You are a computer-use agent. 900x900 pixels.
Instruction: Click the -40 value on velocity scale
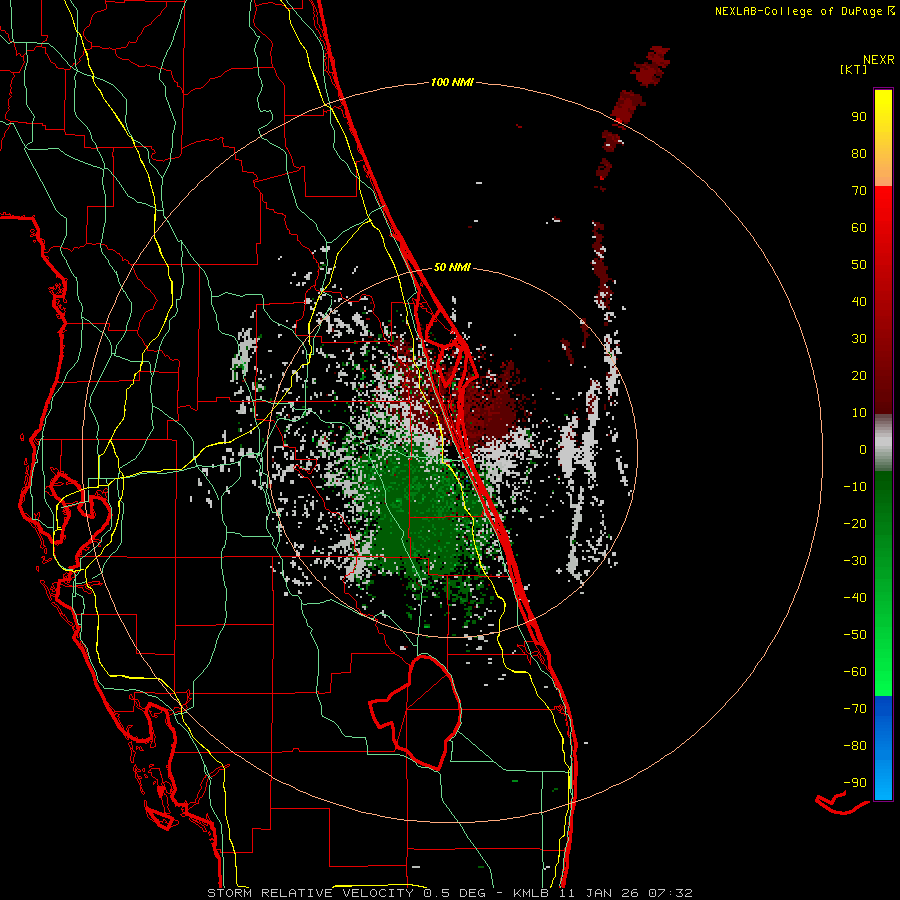855,598
